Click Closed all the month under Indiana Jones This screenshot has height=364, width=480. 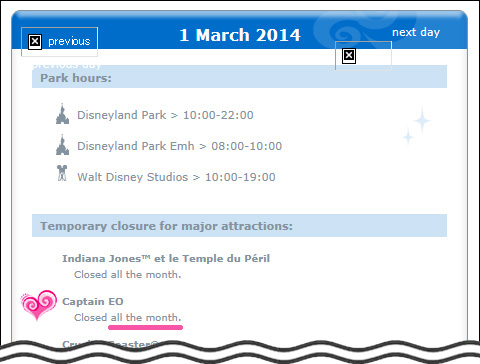point(128,275)
